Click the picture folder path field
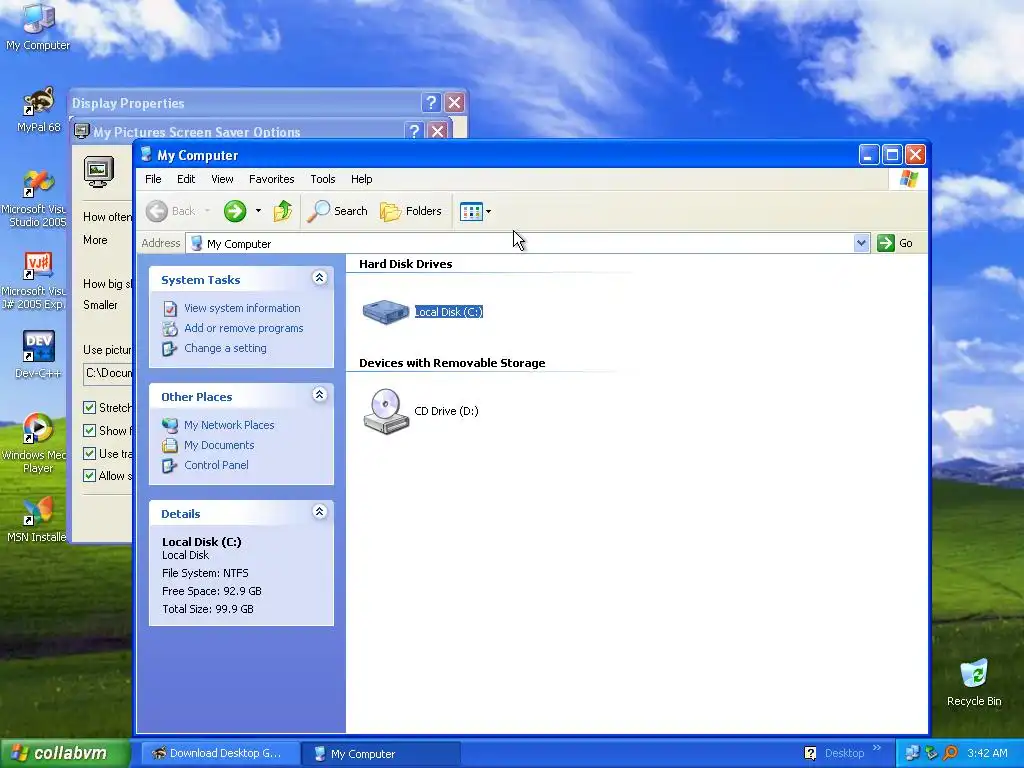Image resolution: width=1024 pixels, height=768 pixels. 108,373
